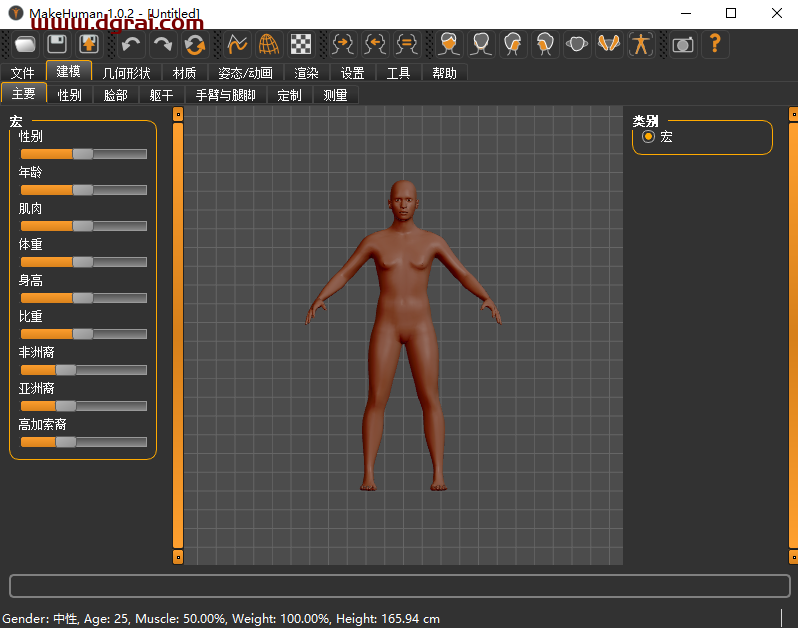Viewport: 798px width, 628px height.
Task: Open the 渲染 tab
Action: pyautogui.click(x=306, y=73)
